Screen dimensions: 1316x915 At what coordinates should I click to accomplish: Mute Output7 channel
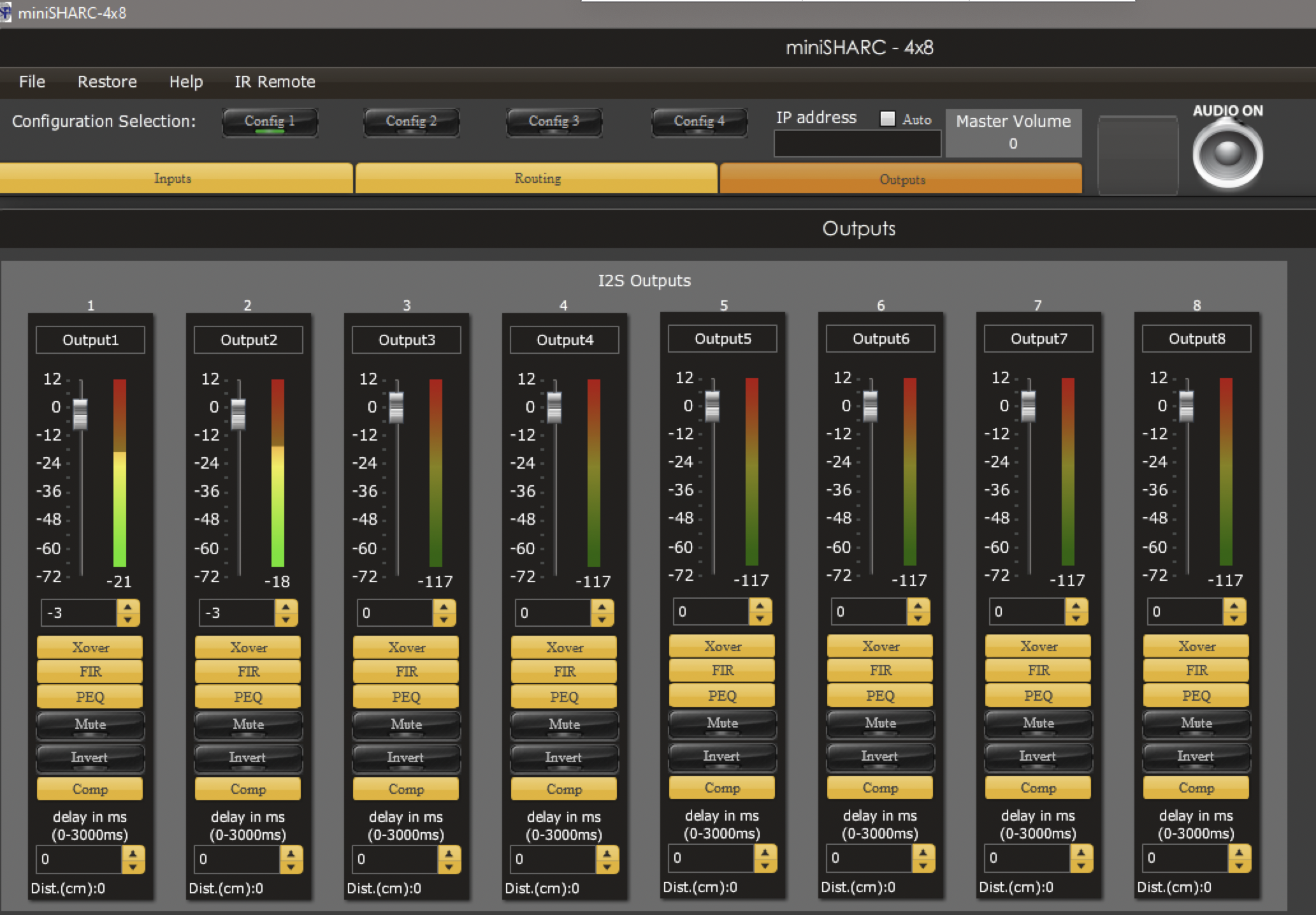pyautogui.click(x=1038, y=723)
